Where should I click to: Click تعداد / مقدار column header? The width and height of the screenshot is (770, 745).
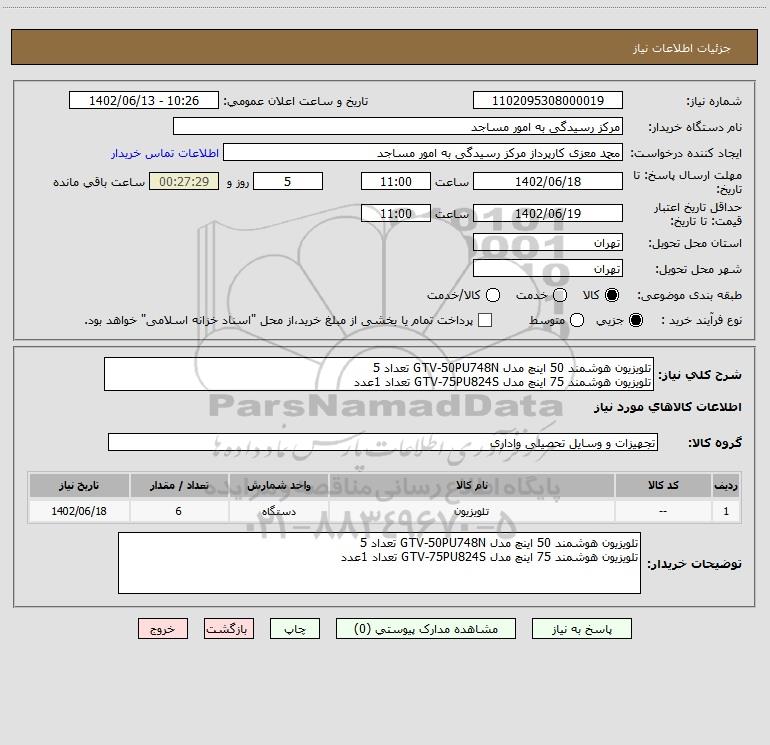coord(179,485)
